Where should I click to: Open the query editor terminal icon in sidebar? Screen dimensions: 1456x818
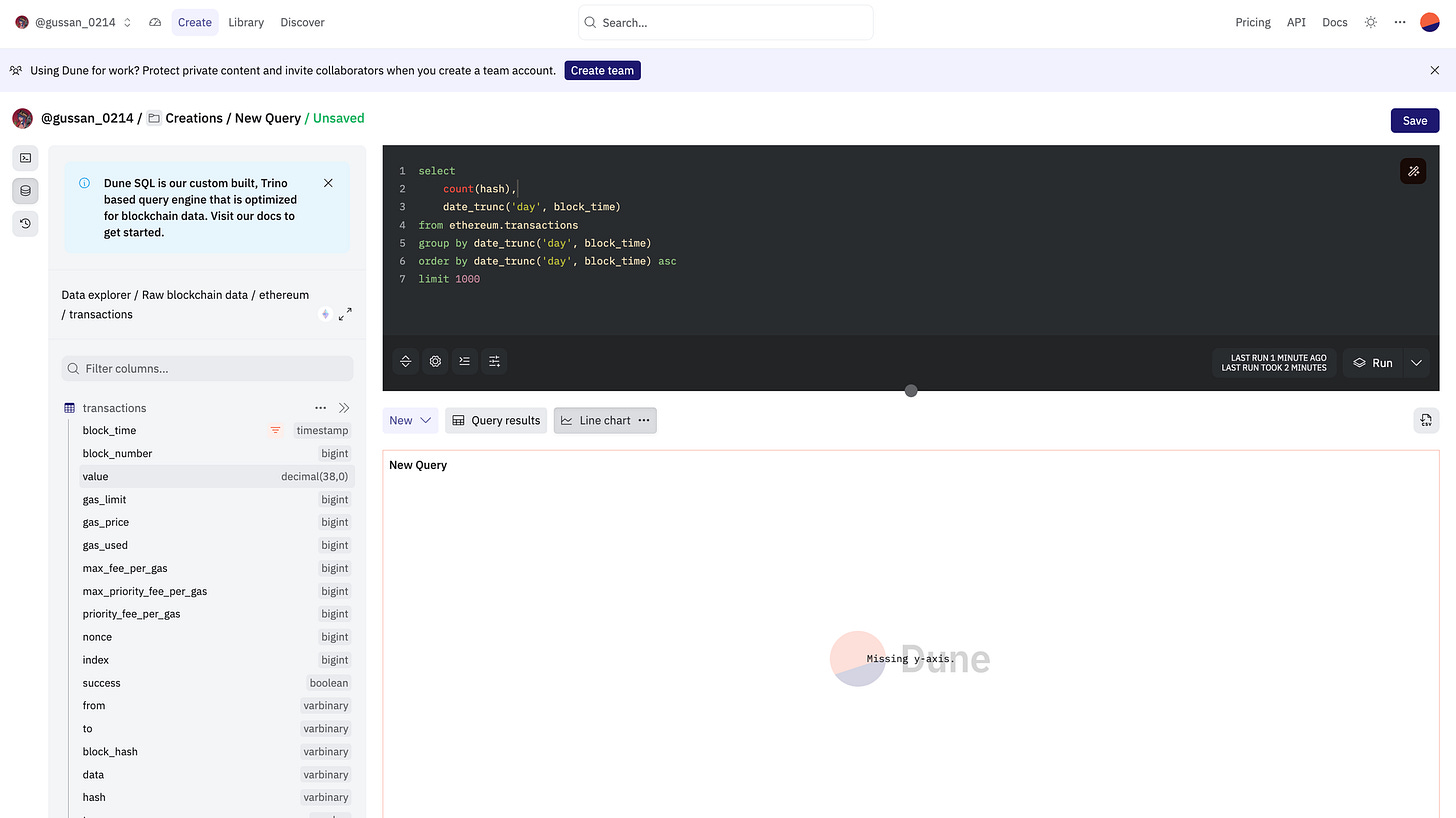pos(25,158)
